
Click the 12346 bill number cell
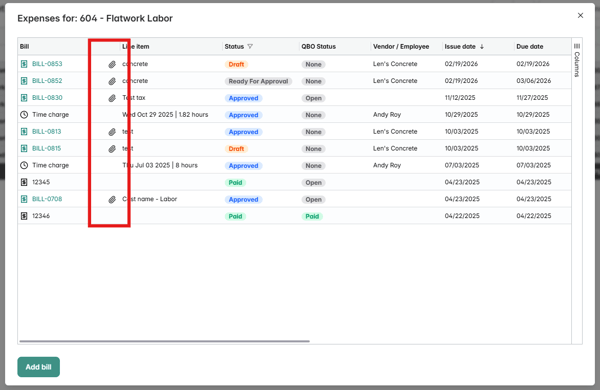coord(41,216)
